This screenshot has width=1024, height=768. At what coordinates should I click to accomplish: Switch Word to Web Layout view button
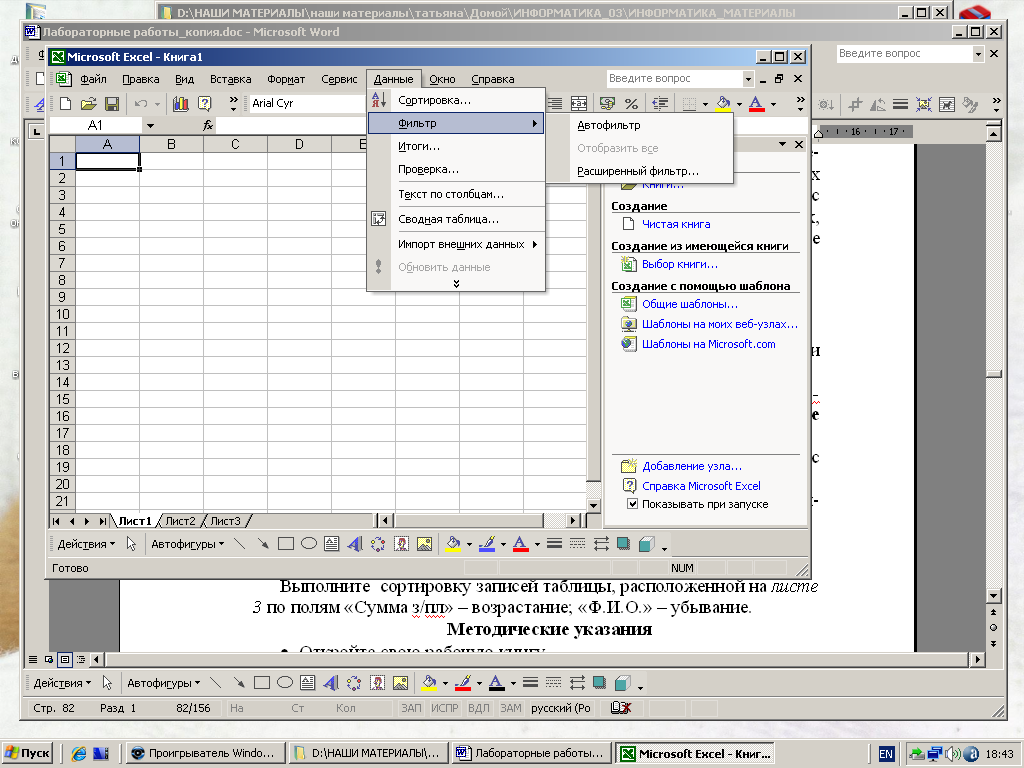tap(48, 660)
